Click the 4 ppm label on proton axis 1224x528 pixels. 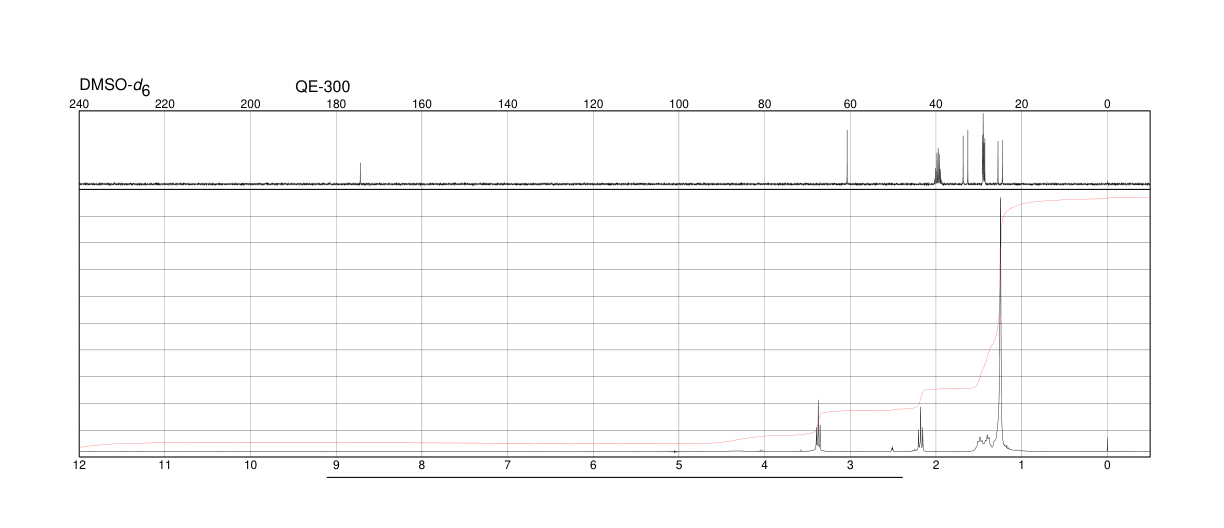(764, 465)
